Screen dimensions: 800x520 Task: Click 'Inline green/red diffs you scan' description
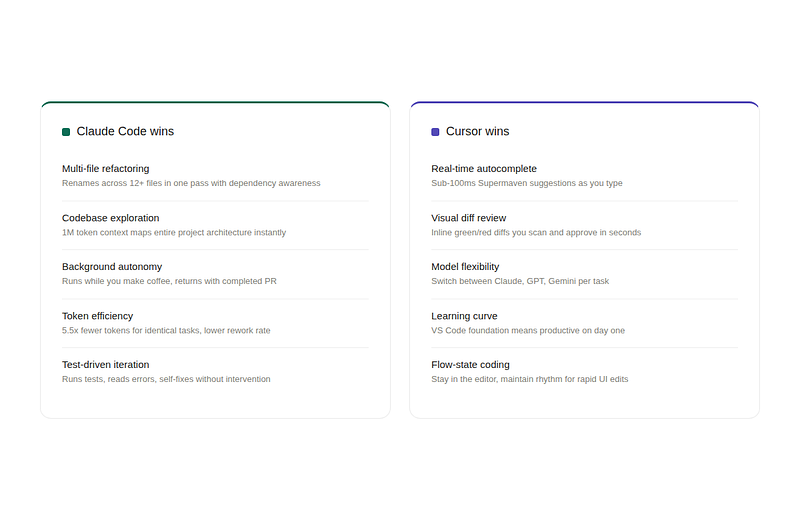(536, 233)
